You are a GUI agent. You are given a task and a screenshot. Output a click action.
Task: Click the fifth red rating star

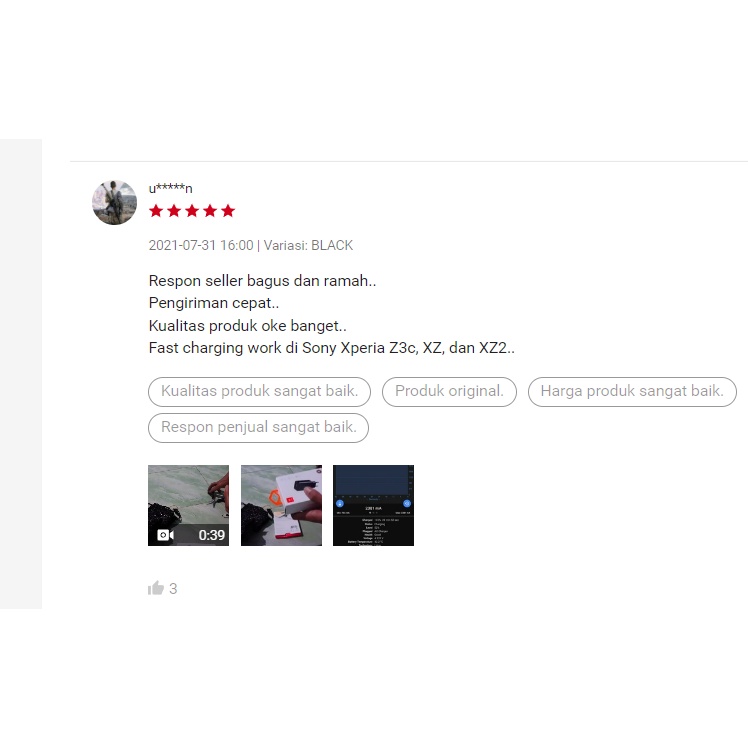[228, 210]
